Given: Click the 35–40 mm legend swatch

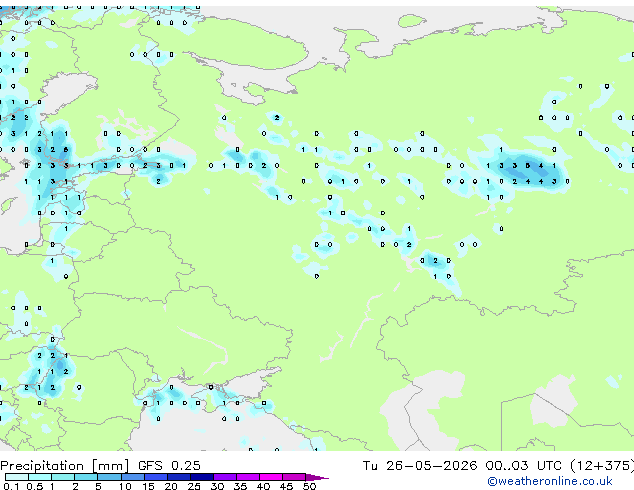Looking at the screenshot, I should coord(248,477).
